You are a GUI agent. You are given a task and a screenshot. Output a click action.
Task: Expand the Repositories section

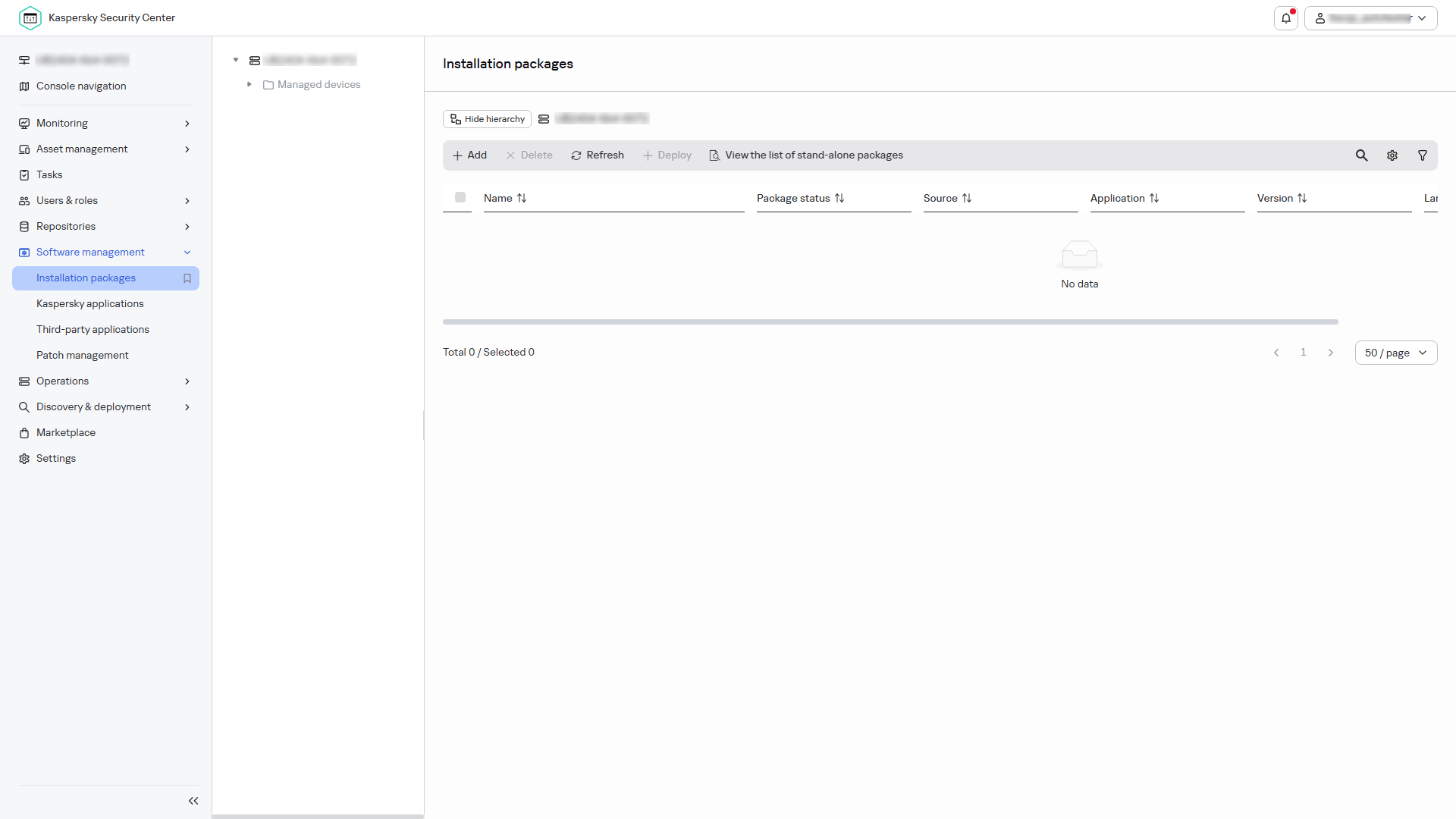tap(187, 227)
